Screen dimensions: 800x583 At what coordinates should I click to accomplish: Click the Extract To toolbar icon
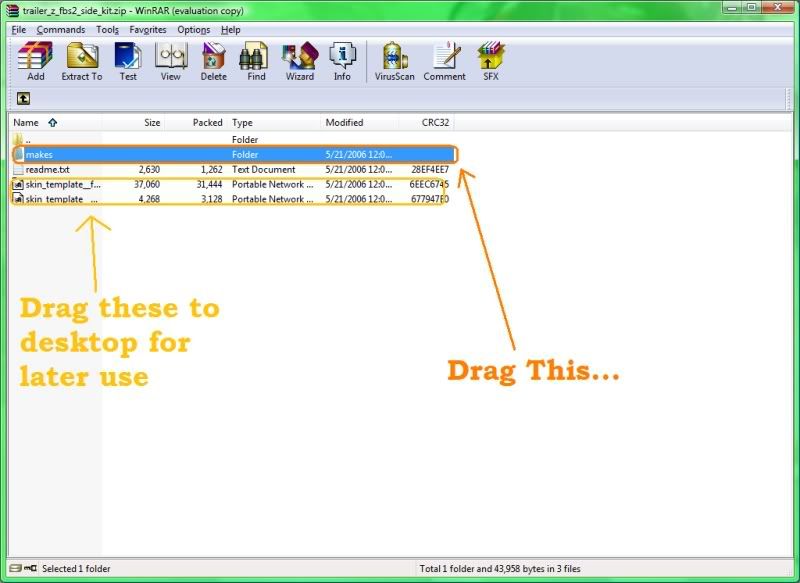pyautogui.click(x=81, y=62)
